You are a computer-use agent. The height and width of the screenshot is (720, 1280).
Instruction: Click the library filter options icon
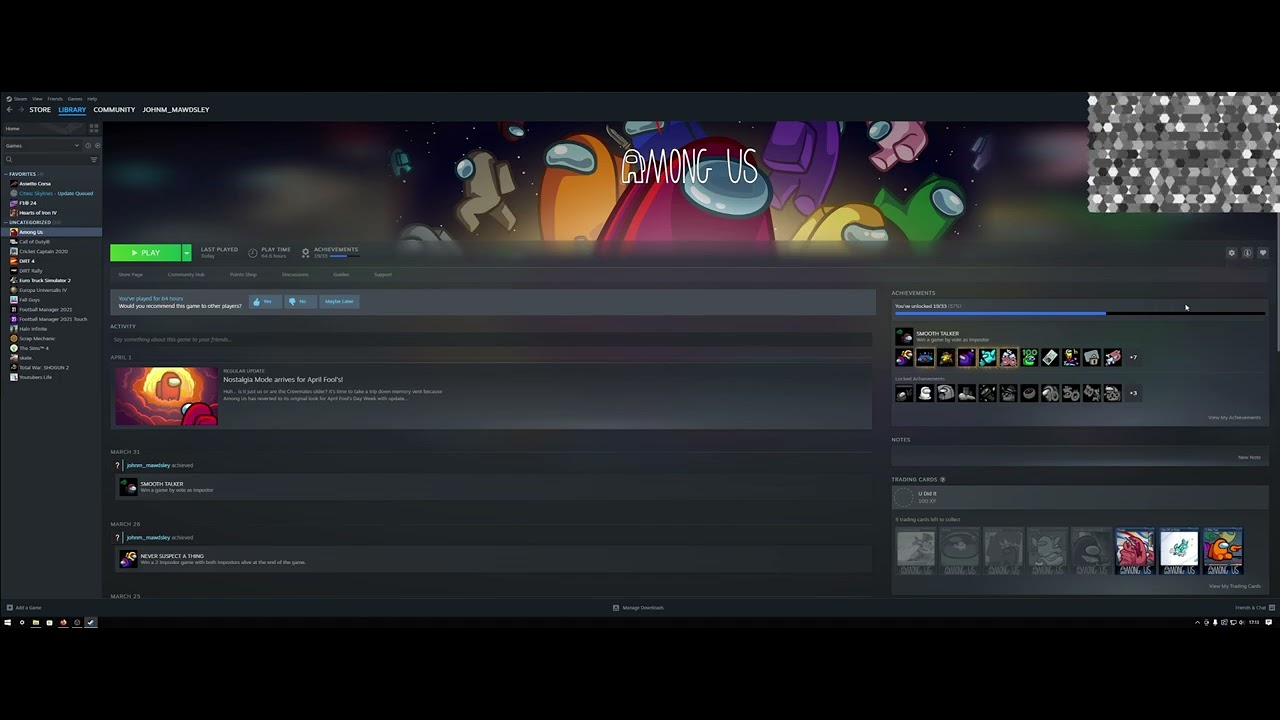click(x=94, y=160)
